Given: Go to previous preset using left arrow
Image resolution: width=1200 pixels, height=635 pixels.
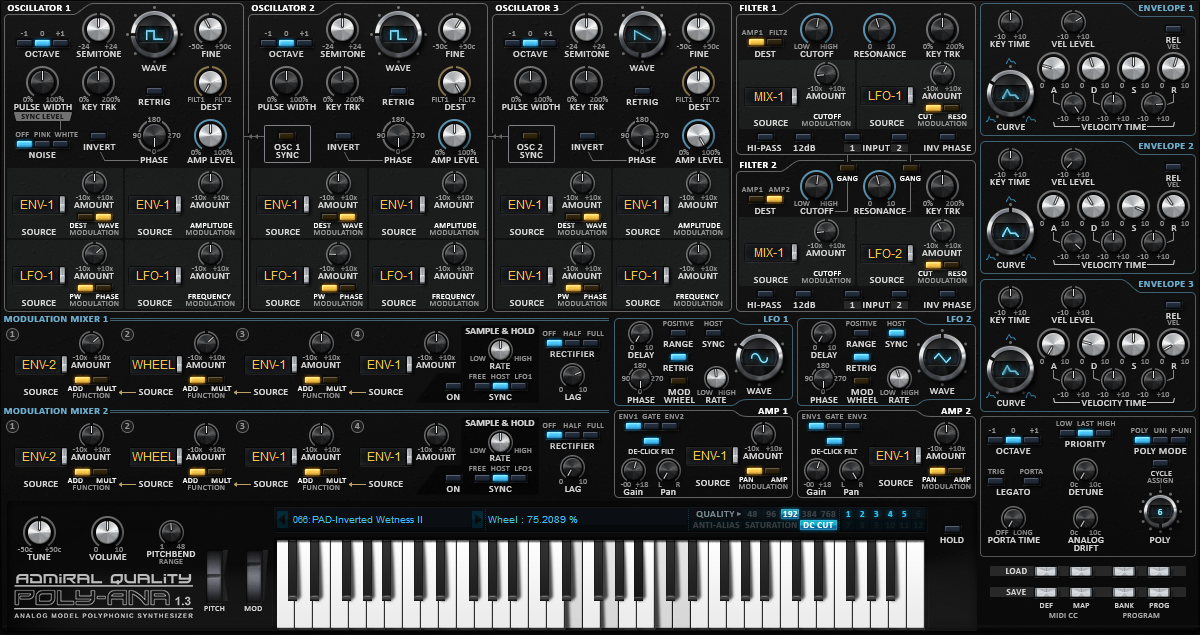Looking at the screenshot, I should click(x=282, y=519).
